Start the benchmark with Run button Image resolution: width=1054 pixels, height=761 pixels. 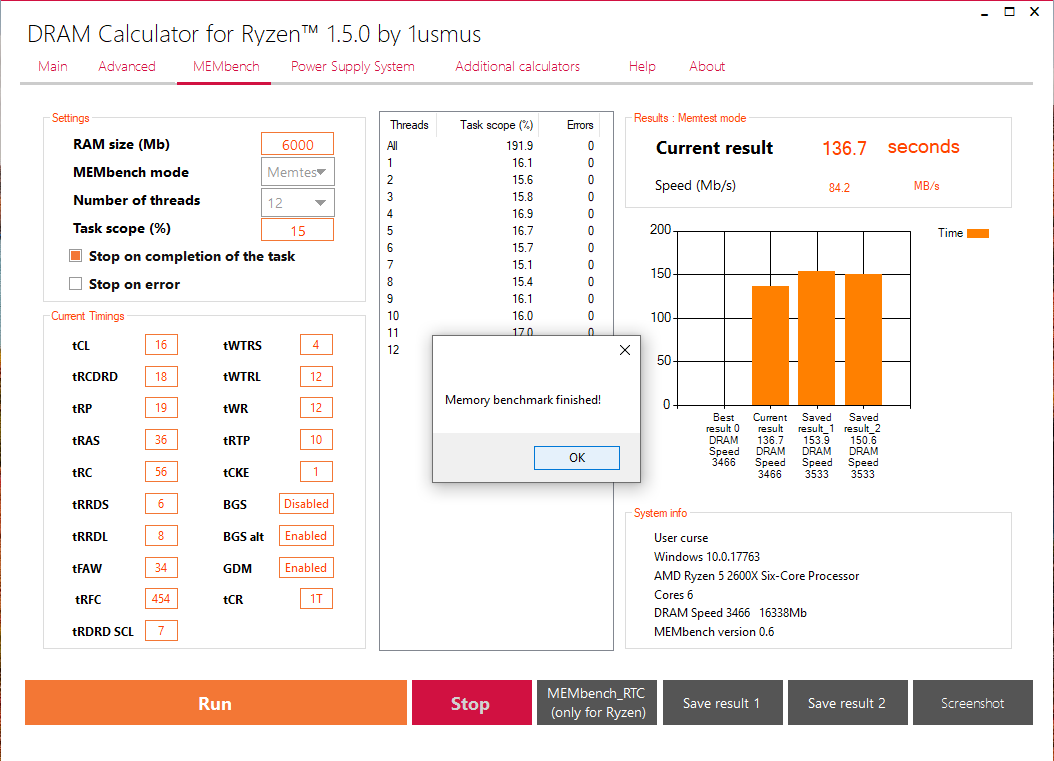click(x=216, y=703)
